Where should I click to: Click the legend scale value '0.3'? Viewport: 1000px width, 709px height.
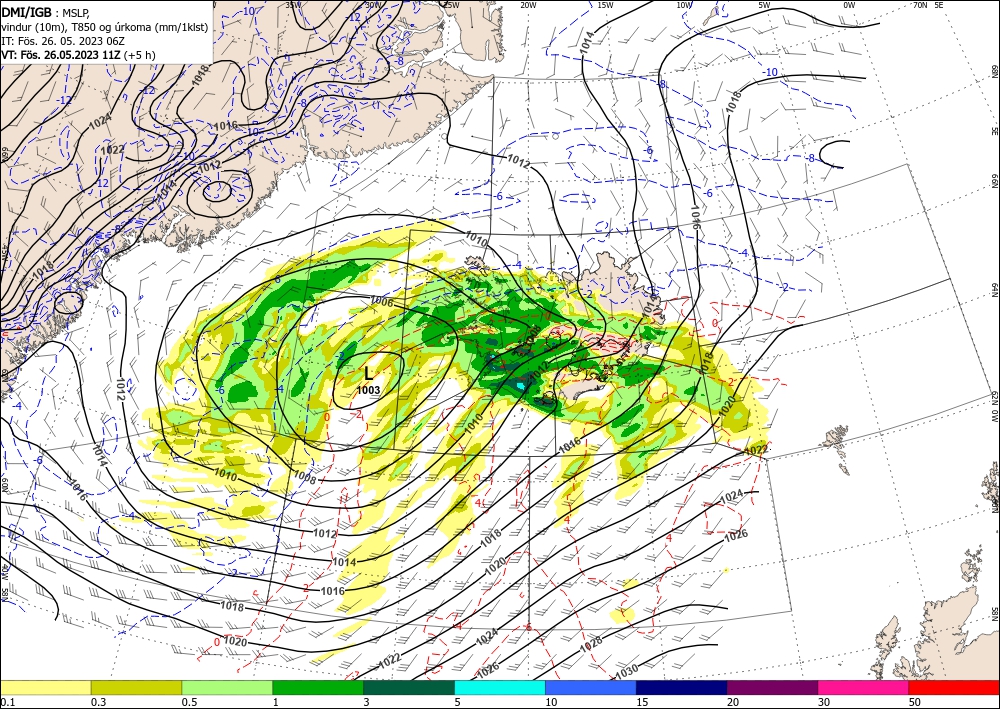pyautogui.click(x=99, y=702)
